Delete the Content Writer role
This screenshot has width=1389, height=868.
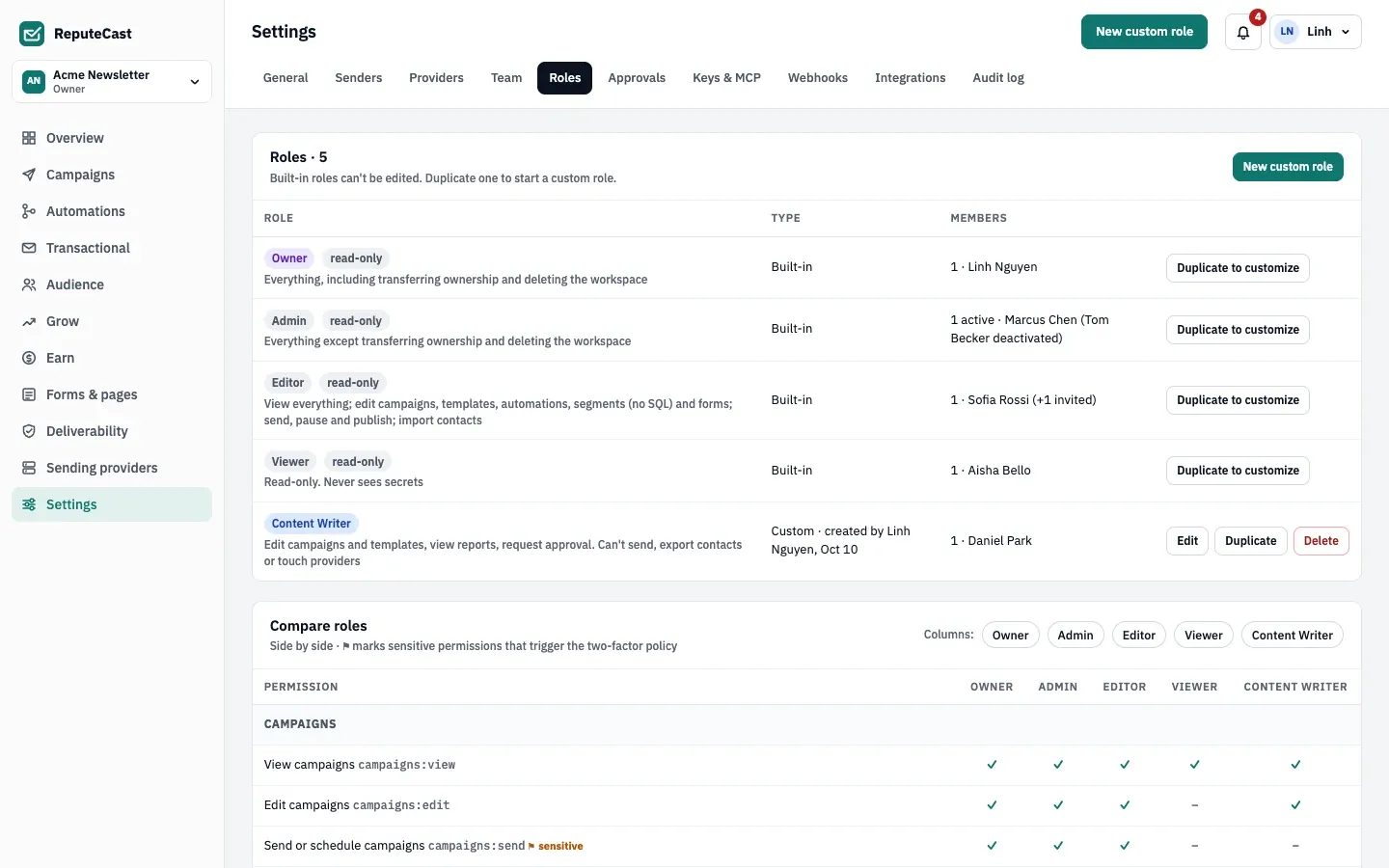point(1321,541)
